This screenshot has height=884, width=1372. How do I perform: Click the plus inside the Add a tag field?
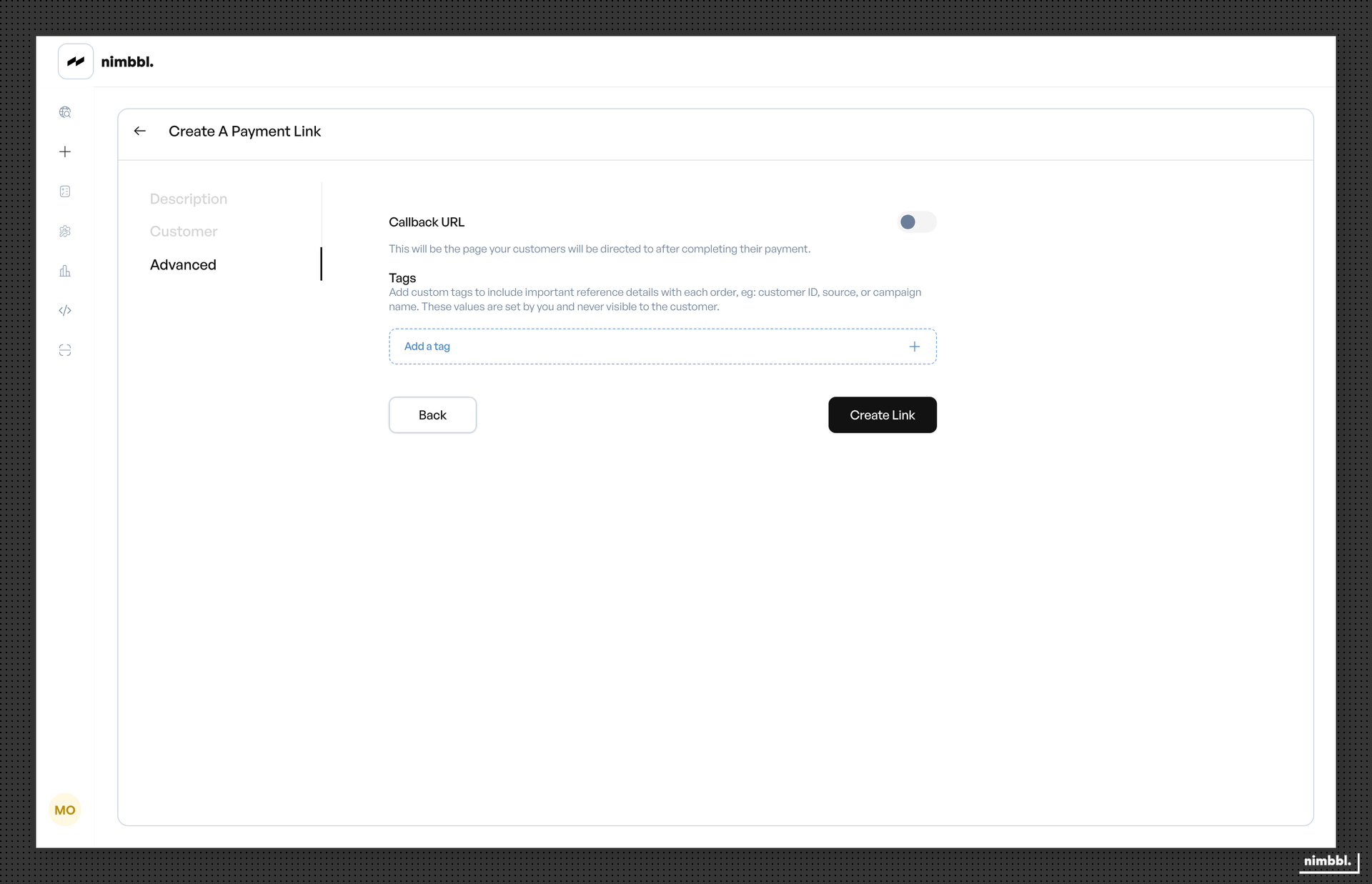pyautogui.click(x=915, y=346)
